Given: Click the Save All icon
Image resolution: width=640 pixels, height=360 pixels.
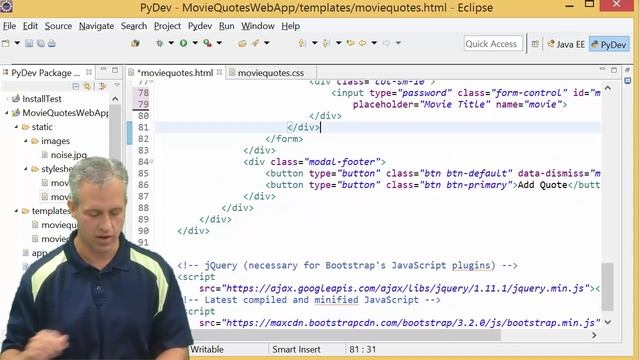Looking at the screenshot, I should 40,43.
